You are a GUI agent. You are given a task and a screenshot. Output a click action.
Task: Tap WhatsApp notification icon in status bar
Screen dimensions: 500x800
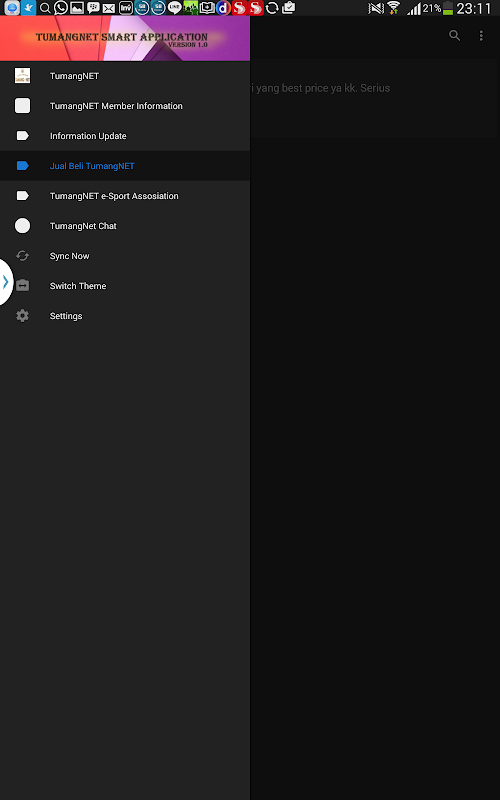(61, 8)
